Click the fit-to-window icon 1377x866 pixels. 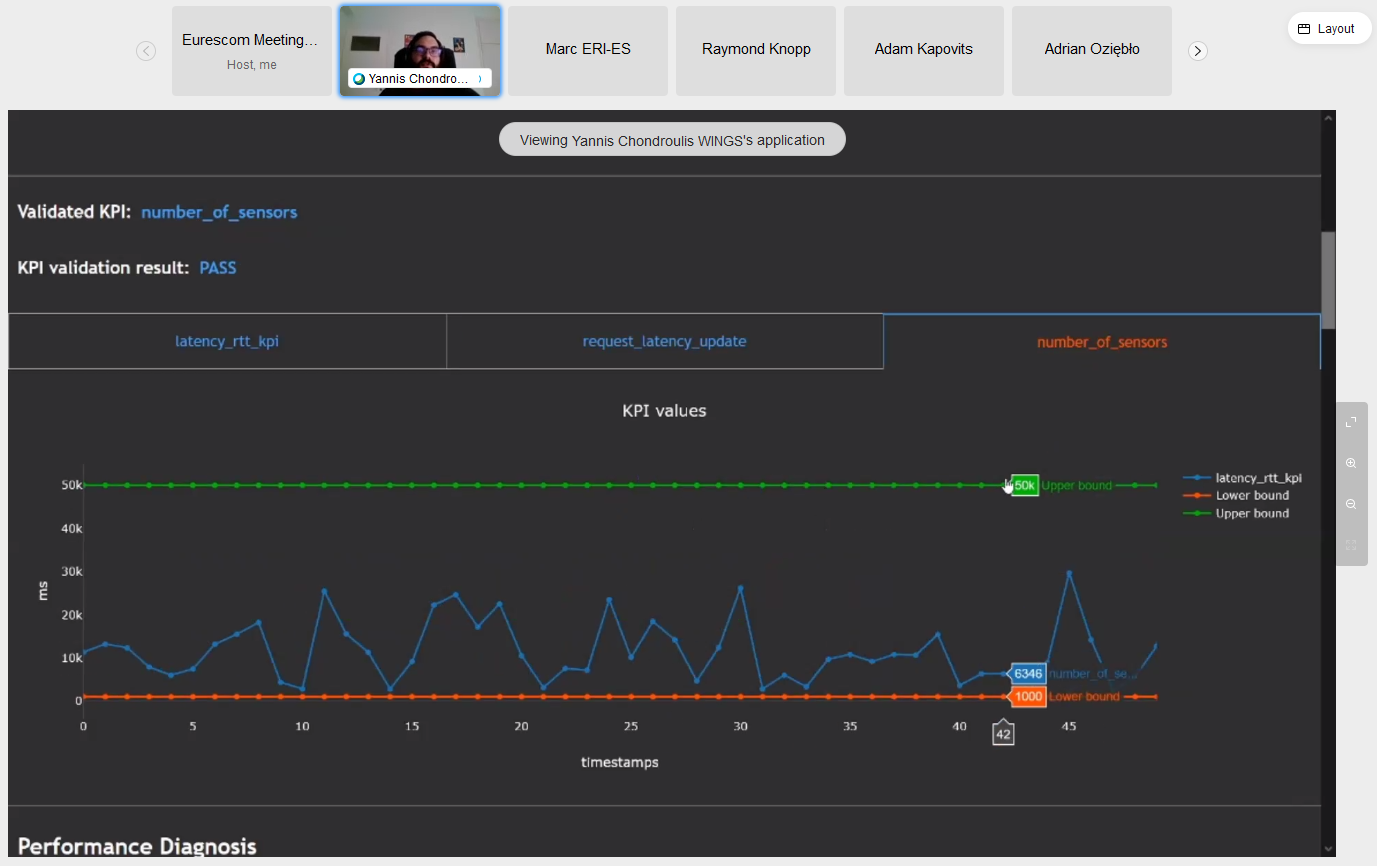[1351, 545]
